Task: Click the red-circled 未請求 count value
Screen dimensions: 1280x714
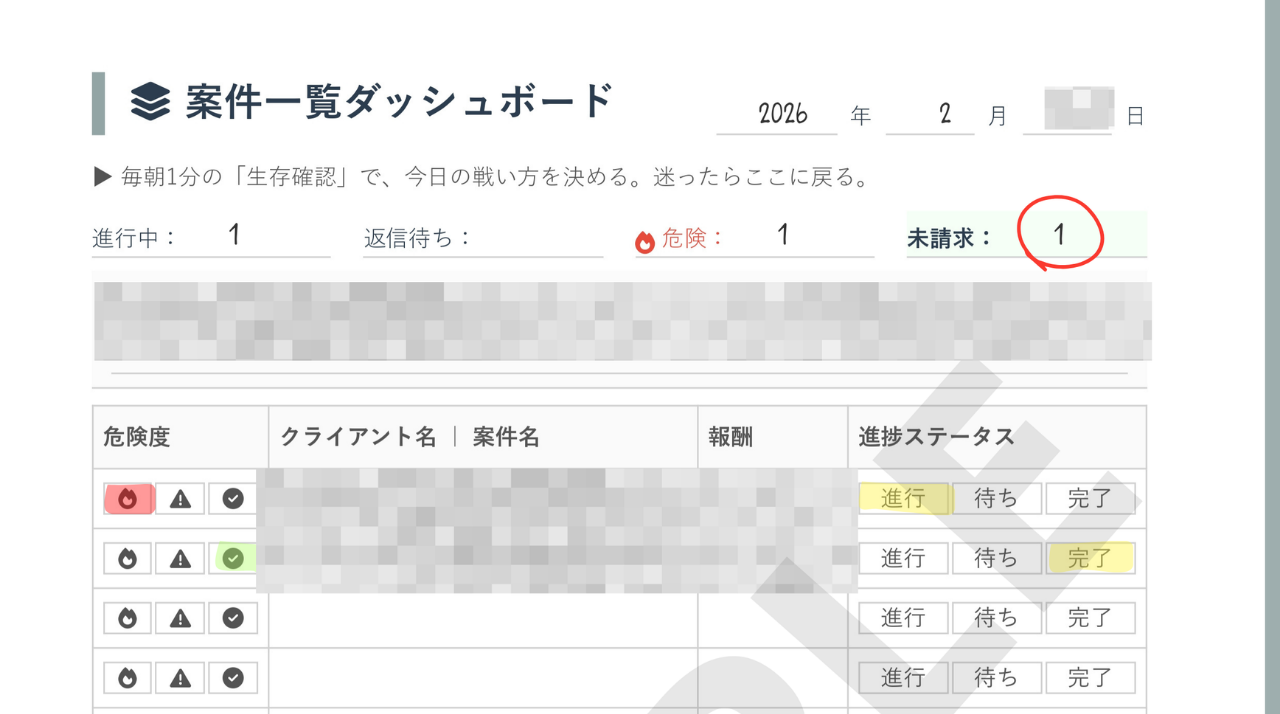Action: point(1060,234)
